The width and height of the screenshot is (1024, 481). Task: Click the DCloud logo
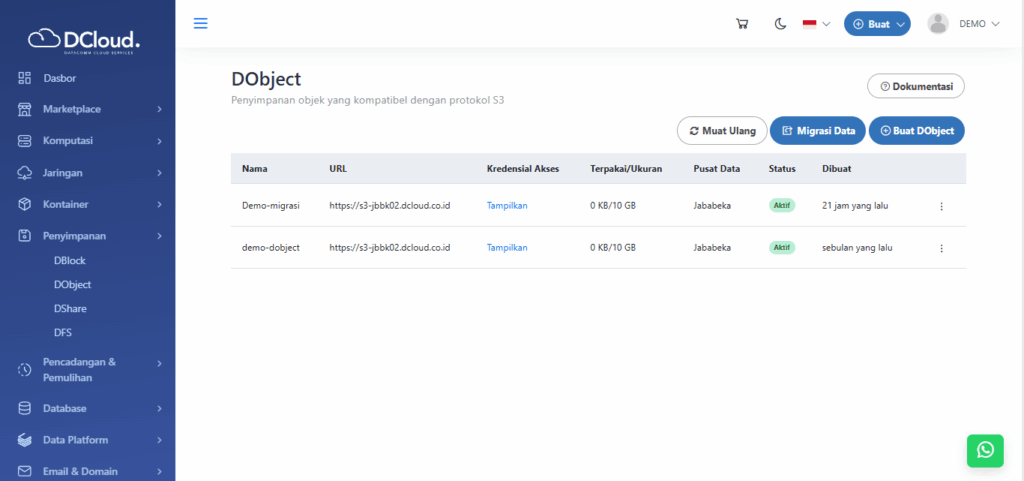tap(85, 39)
